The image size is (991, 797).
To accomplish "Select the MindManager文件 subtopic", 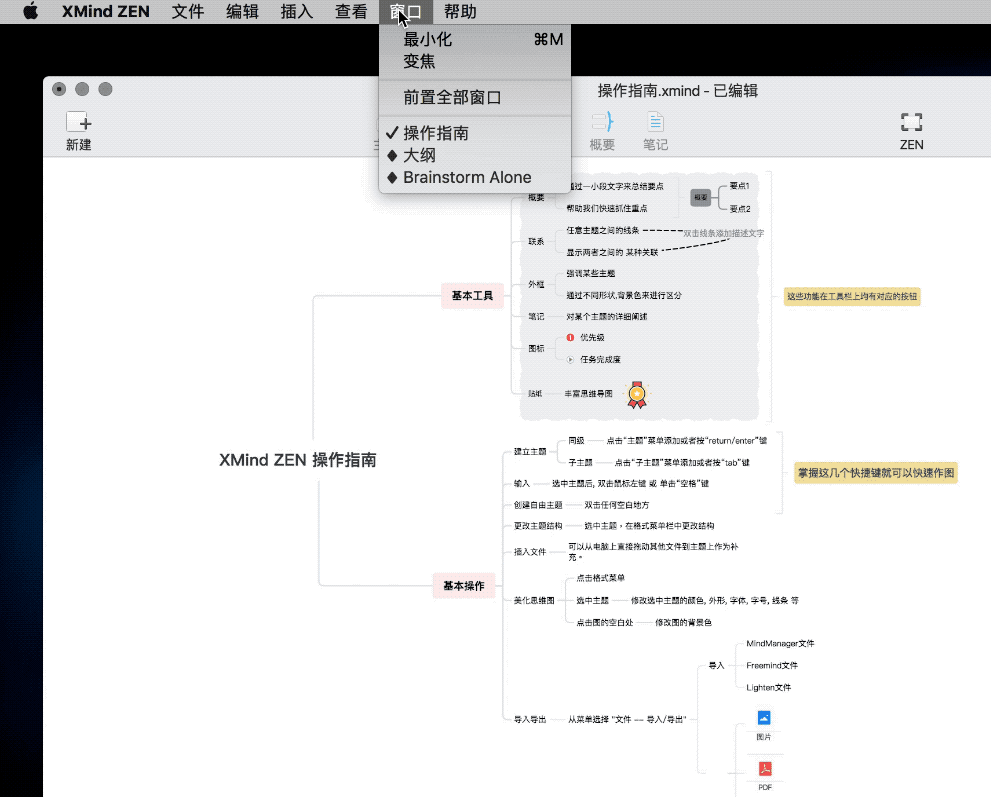I will [781, 643].
